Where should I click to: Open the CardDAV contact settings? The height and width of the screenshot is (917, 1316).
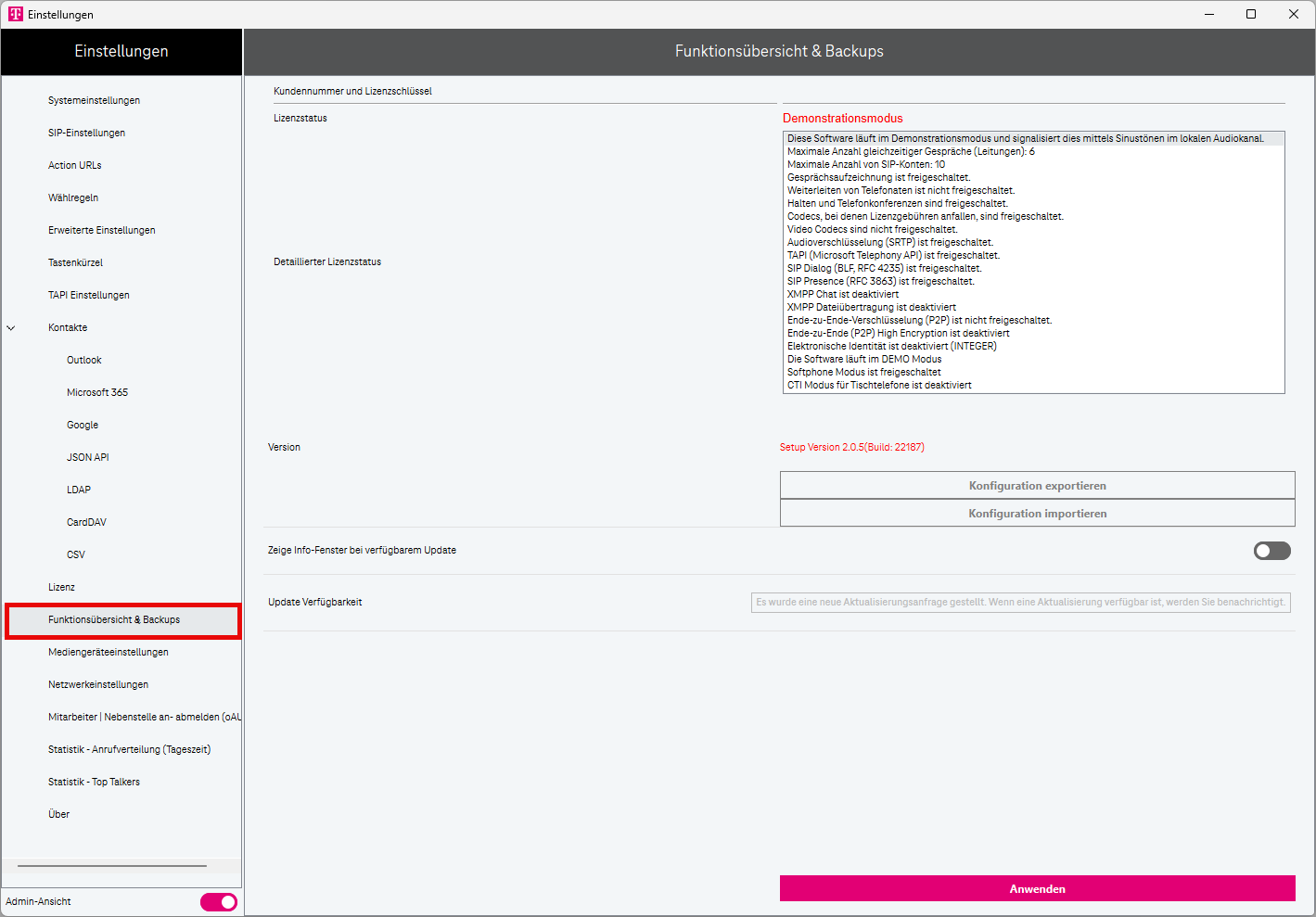click(86, 522)
